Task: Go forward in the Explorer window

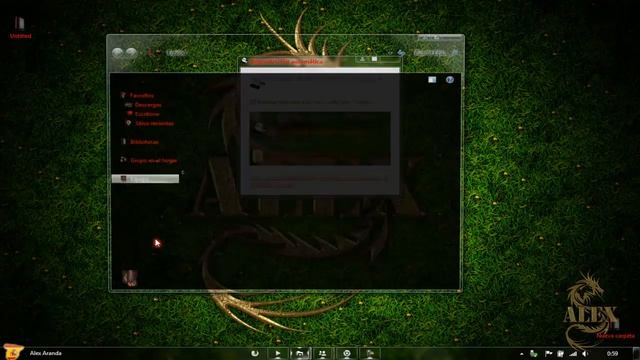Action: 131,53
